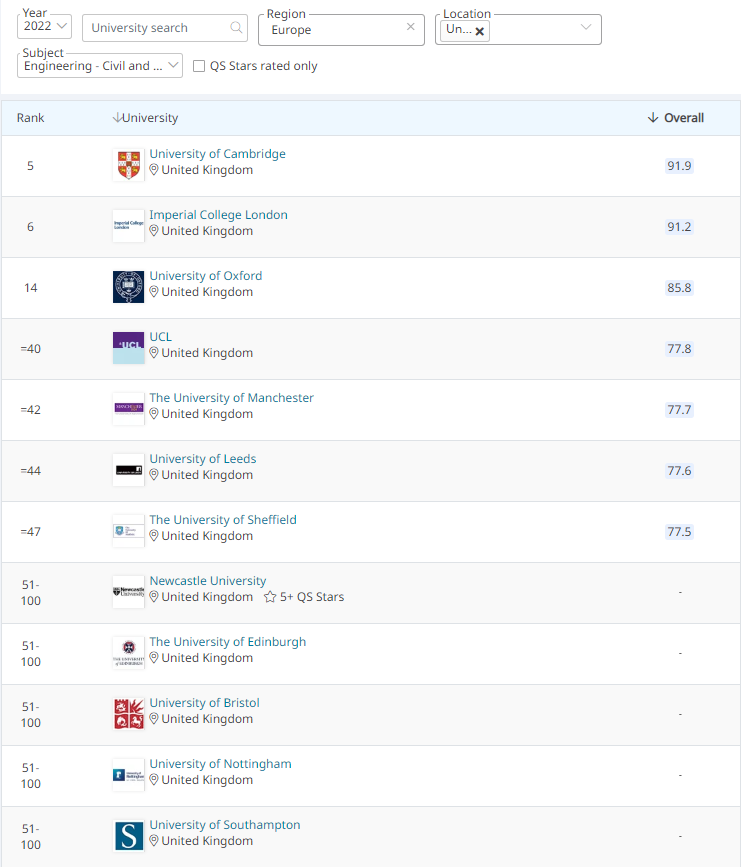Image resolution: width=741 pixels, height=867 pixels.
Task: Open University of Nottingham logo
Action: 128,775
